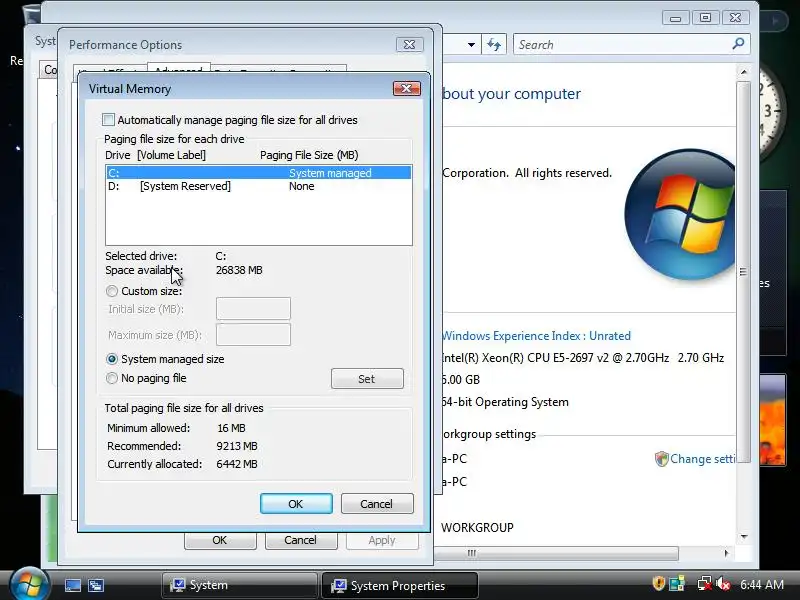The height and width of the screenshot is (600, 800).
Task: Click the vertical scrollbar thumb in System window
Action: pos(743,271)
